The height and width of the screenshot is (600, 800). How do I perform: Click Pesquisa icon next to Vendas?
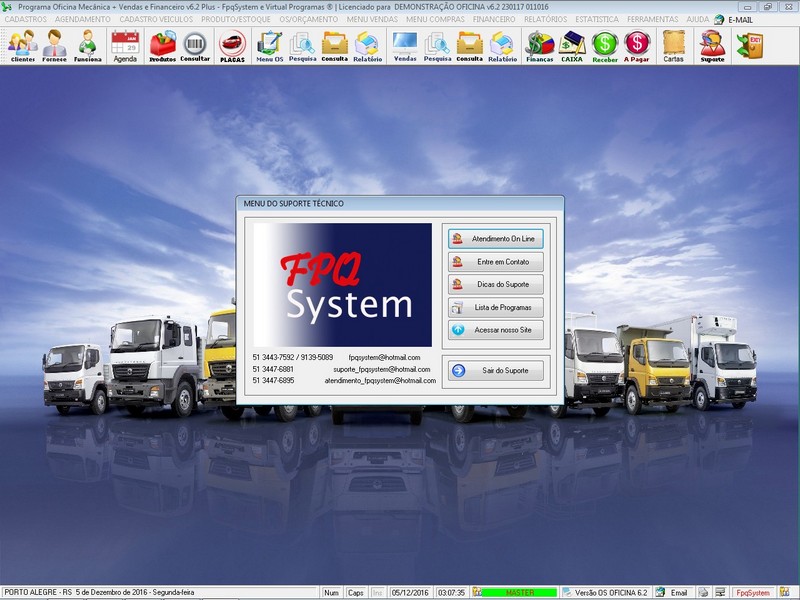point(437,46)
